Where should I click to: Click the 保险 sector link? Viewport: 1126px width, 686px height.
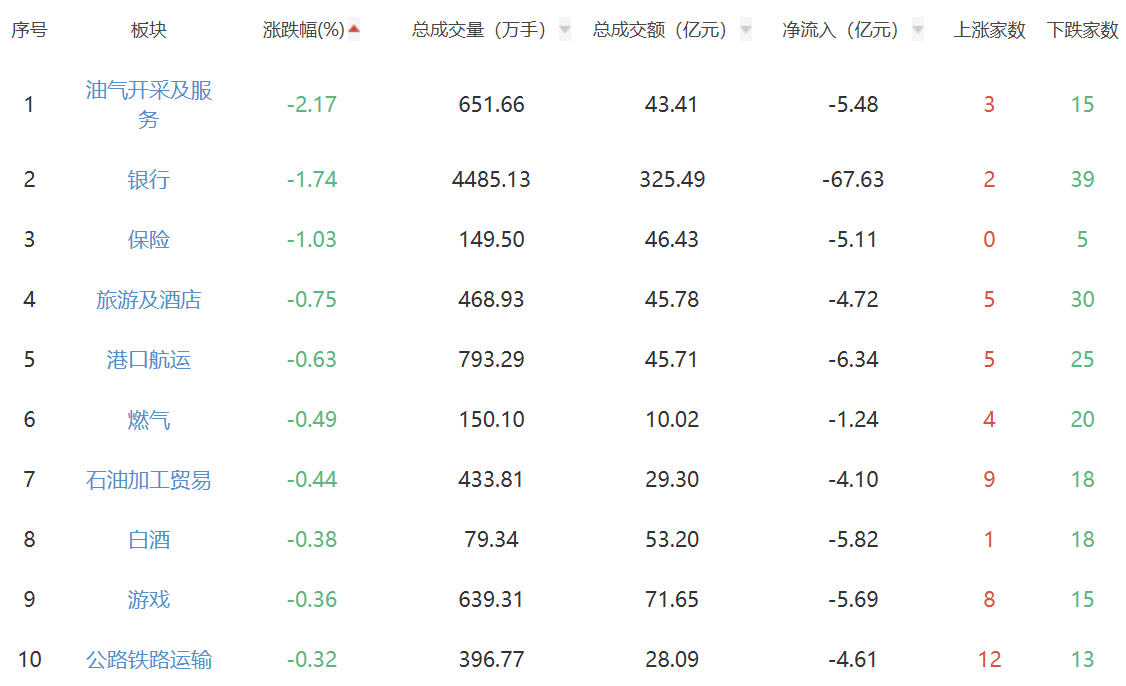coord(149,240)
